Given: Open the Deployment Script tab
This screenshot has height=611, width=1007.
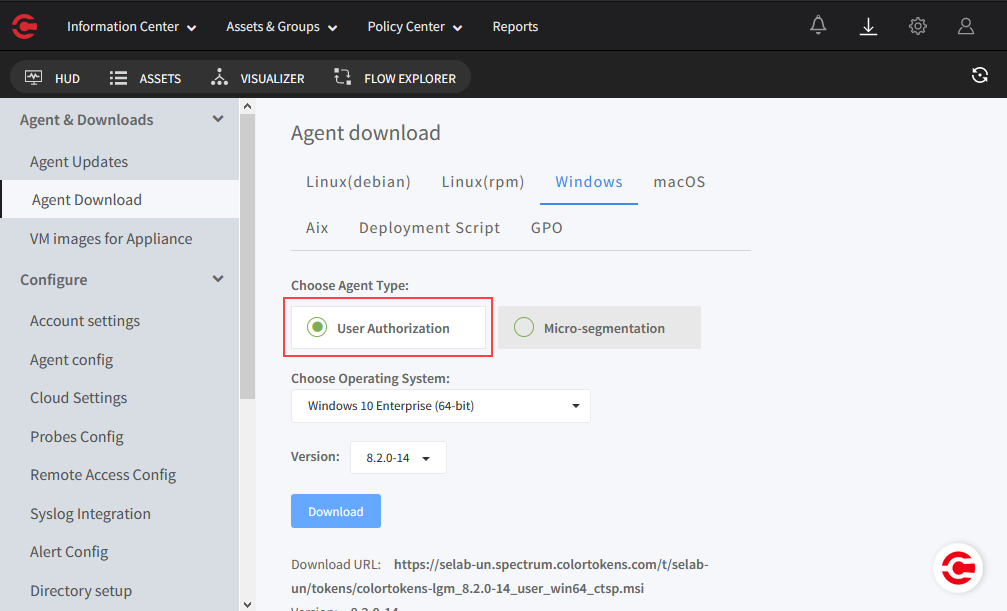Looking at the screenshot, I should click(429, 227).
